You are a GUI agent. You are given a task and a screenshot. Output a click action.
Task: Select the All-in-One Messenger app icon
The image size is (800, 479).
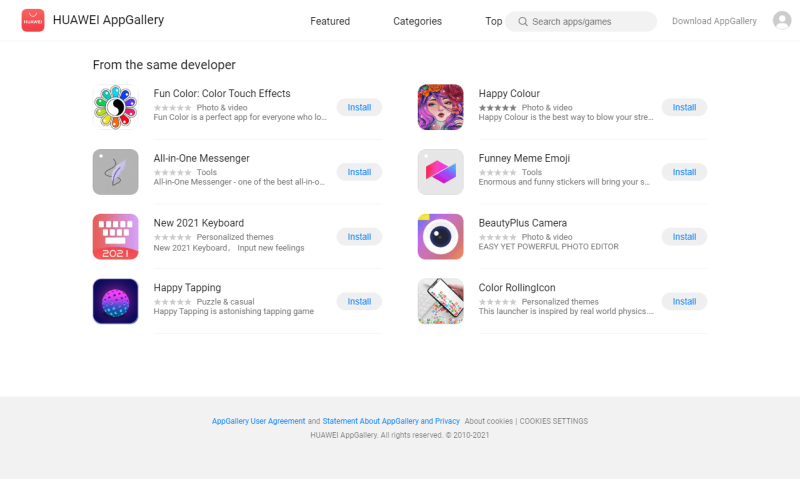coord(115,172)
